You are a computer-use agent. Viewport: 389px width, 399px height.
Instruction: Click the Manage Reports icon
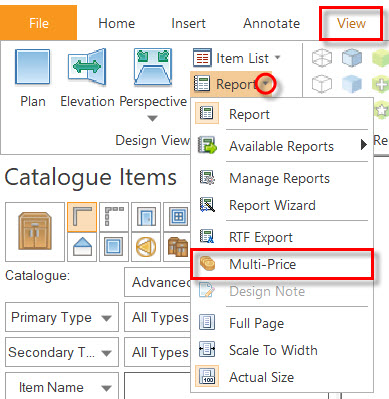207,178
